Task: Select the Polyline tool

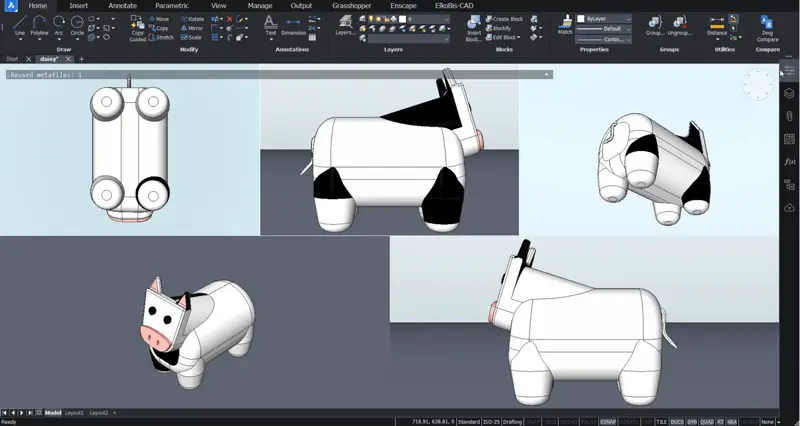Action: coord(39,24)
